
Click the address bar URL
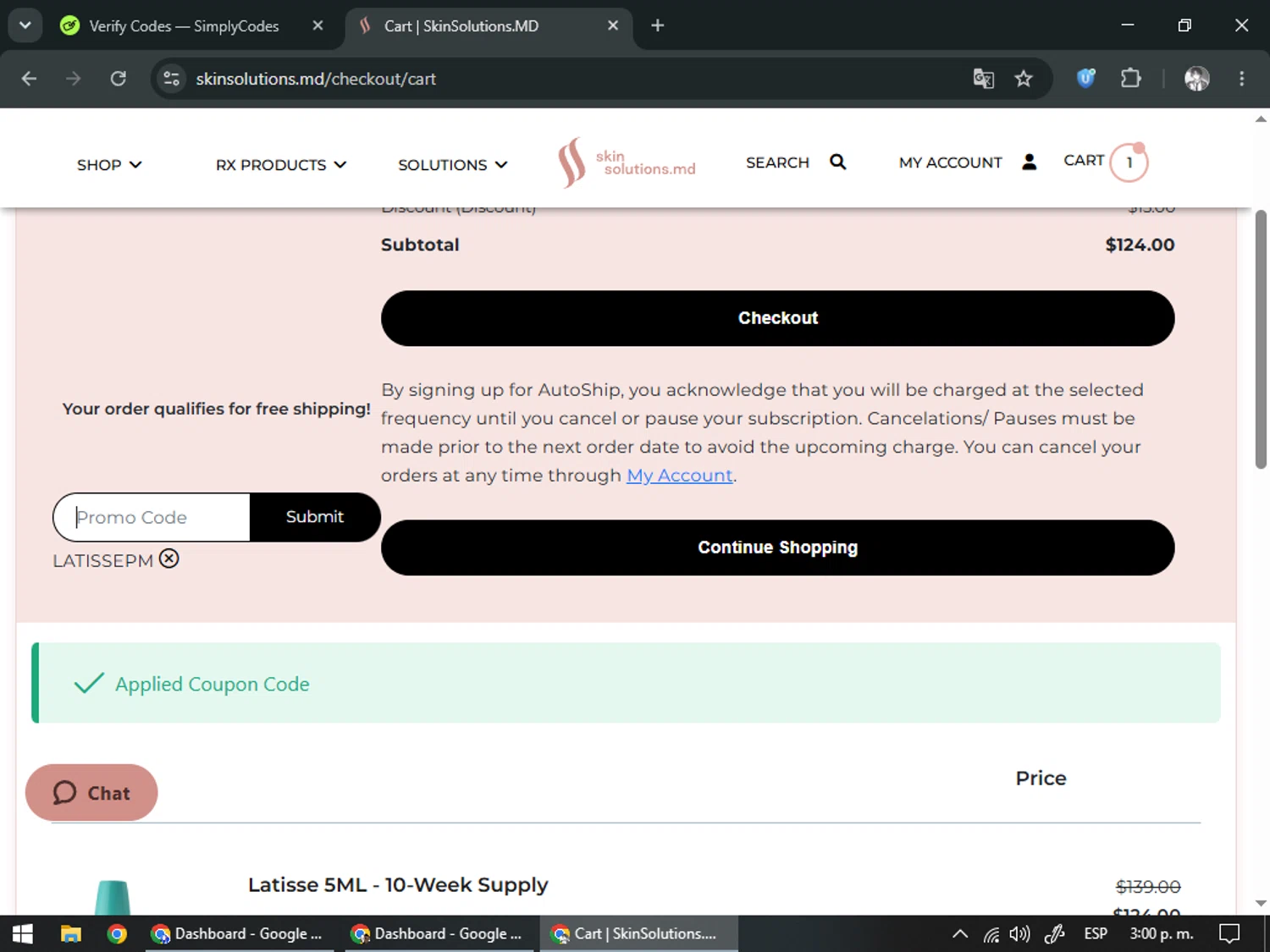tap(316, 79)
